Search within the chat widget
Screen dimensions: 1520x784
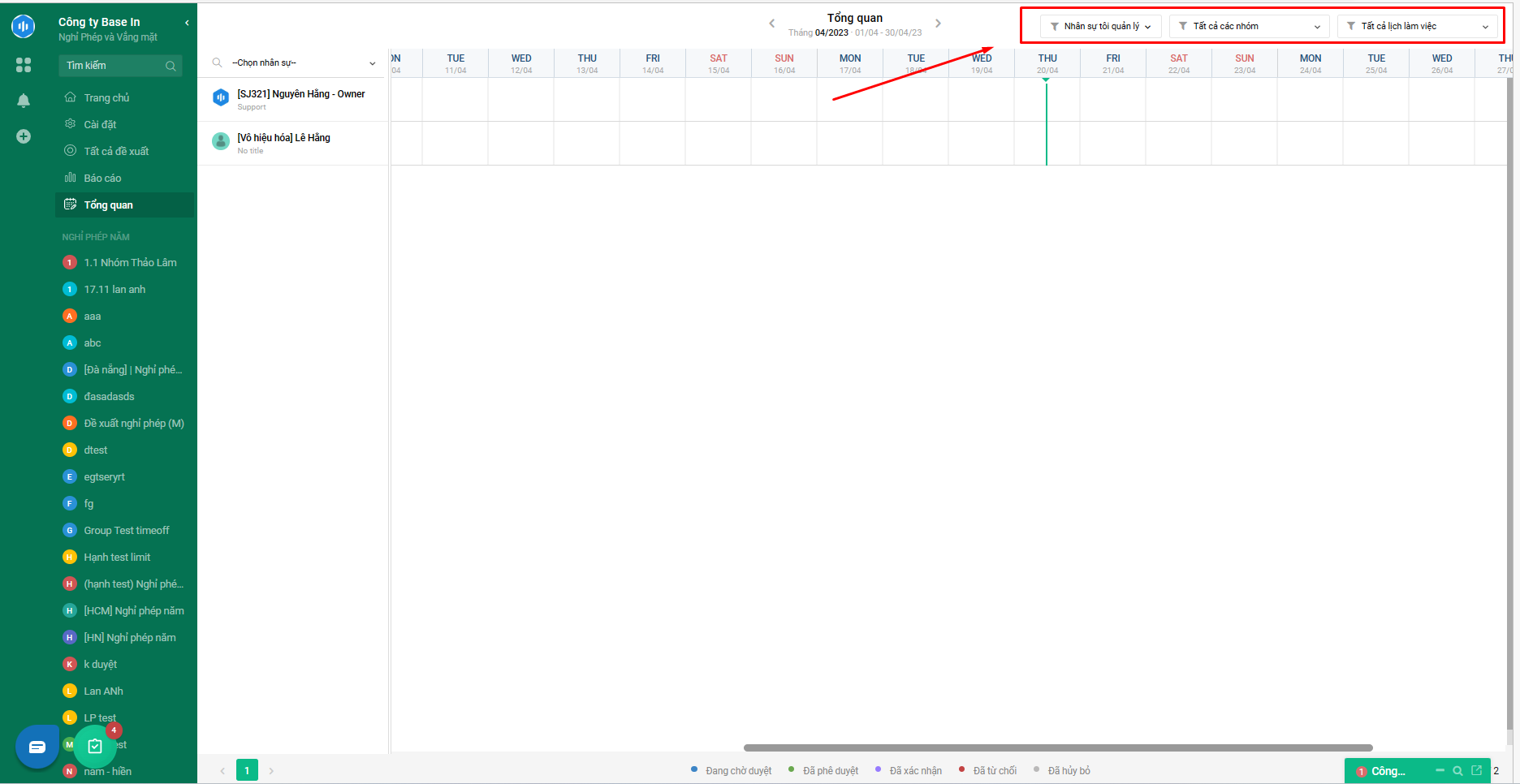point(1457,771)
